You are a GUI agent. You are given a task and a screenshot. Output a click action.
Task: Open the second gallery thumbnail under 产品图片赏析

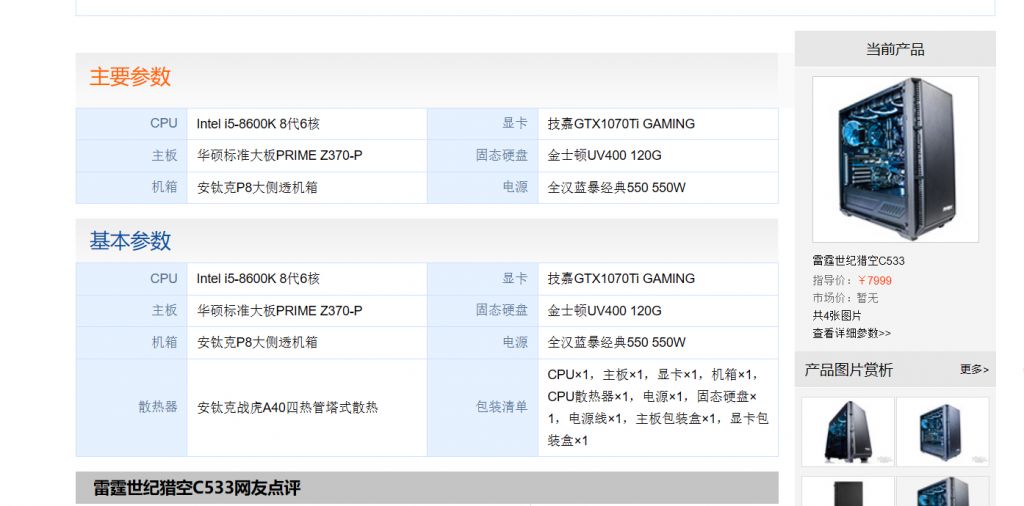[942, 432]
